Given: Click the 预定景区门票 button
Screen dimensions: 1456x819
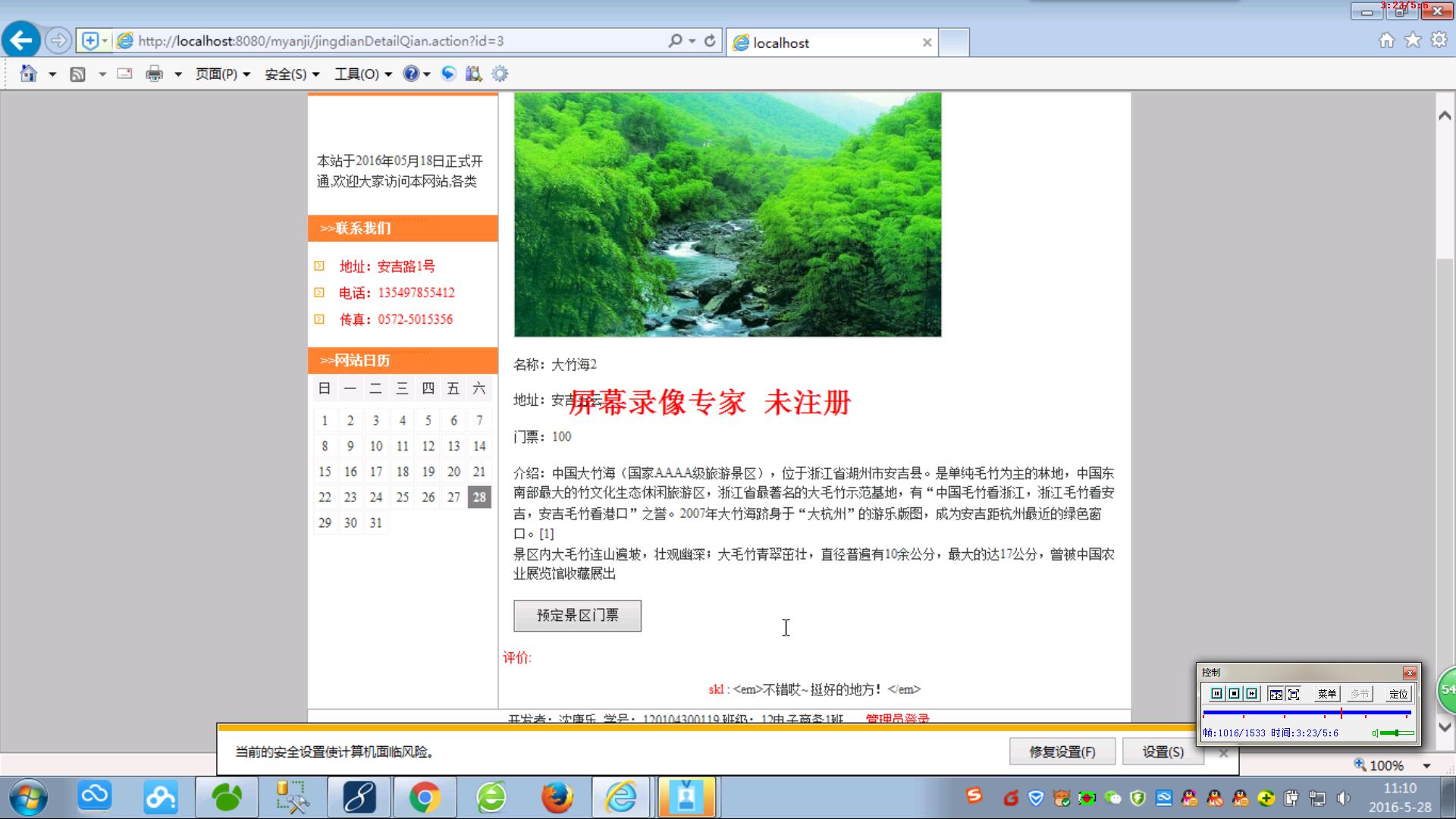Looking at the screenshot, I should click(x=577, y=615).
